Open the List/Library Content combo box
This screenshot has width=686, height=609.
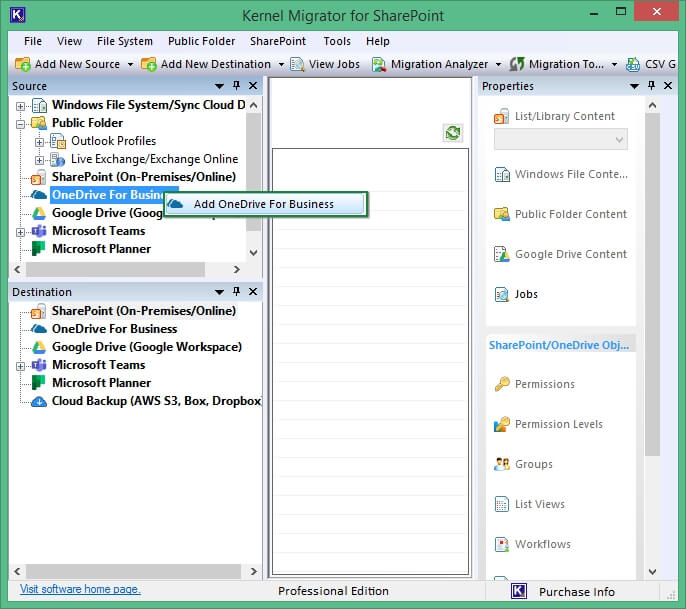point(561,140)
